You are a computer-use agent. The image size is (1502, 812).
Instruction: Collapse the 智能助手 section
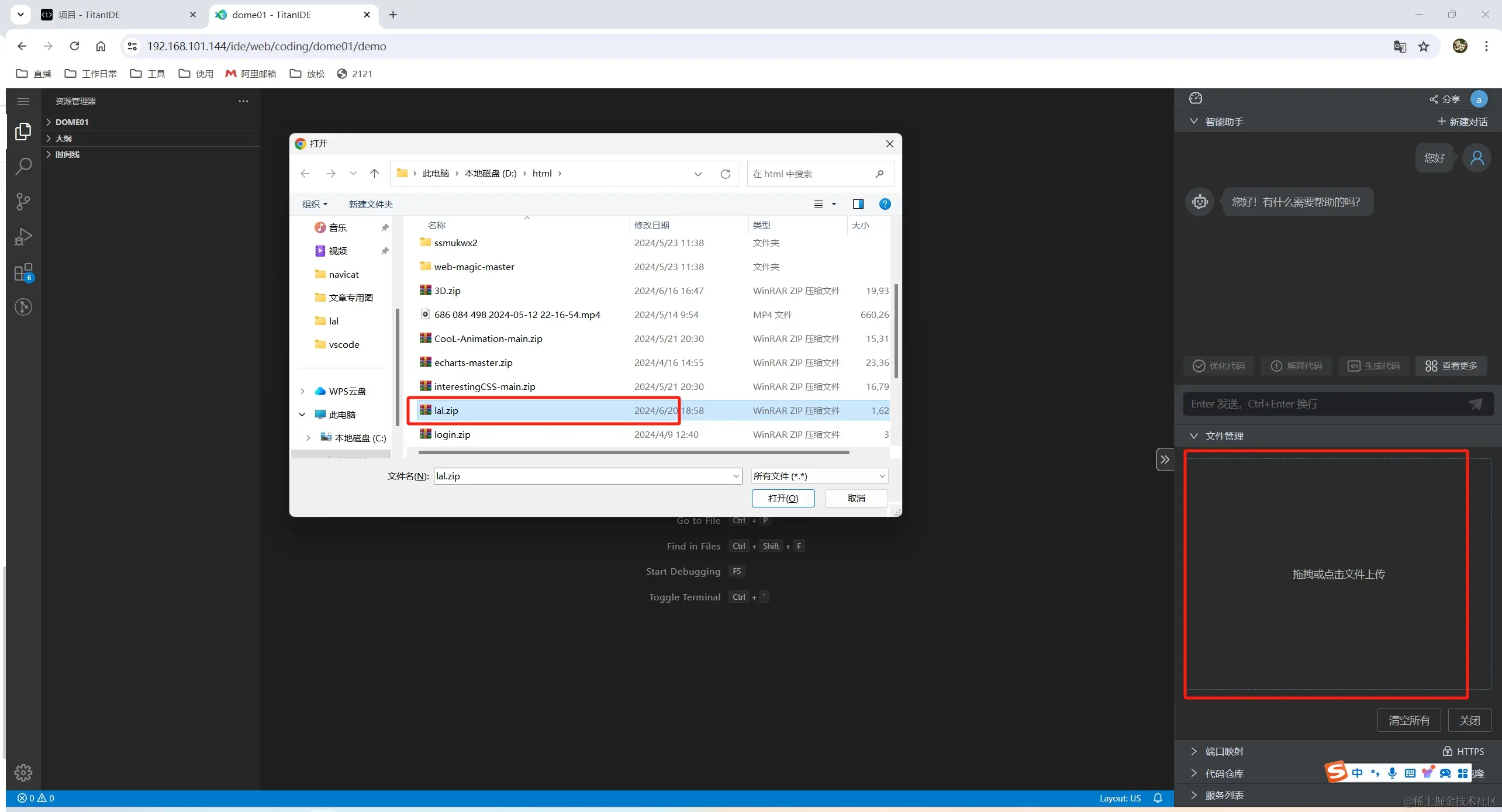tap(1194, 122)
